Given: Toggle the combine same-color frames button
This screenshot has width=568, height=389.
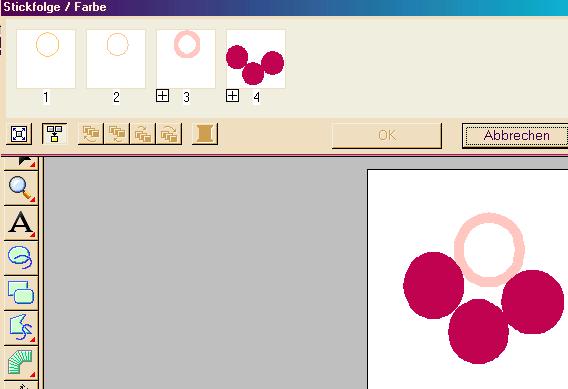Looking at the screenshot, I should click(x=54, y=134).
